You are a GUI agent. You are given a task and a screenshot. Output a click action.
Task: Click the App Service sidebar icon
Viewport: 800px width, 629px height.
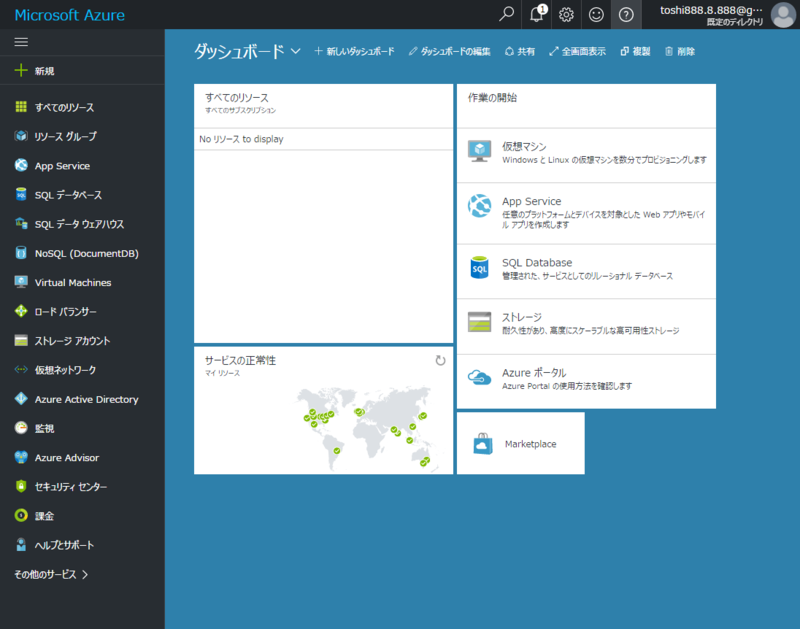21,165
